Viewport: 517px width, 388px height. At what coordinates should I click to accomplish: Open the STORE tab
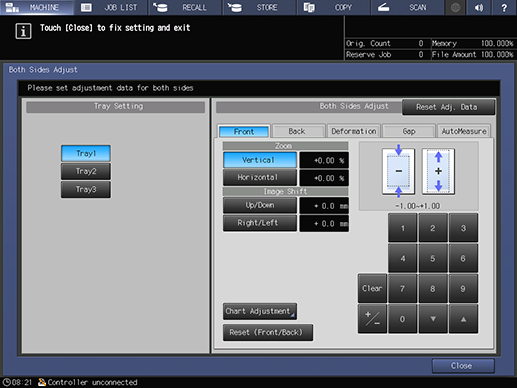tap(259, 7)
